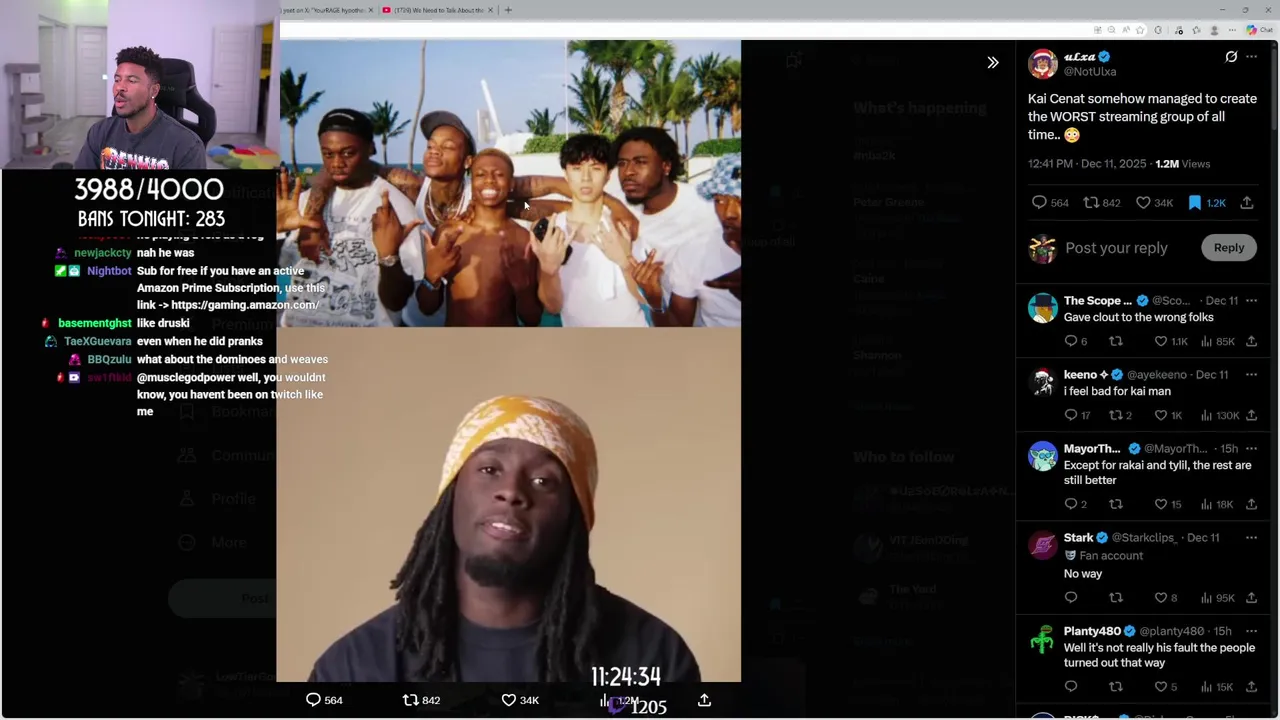Collapse the tweet sidebar with double-arrow icon
The image size is (1280, 720).
993,62
